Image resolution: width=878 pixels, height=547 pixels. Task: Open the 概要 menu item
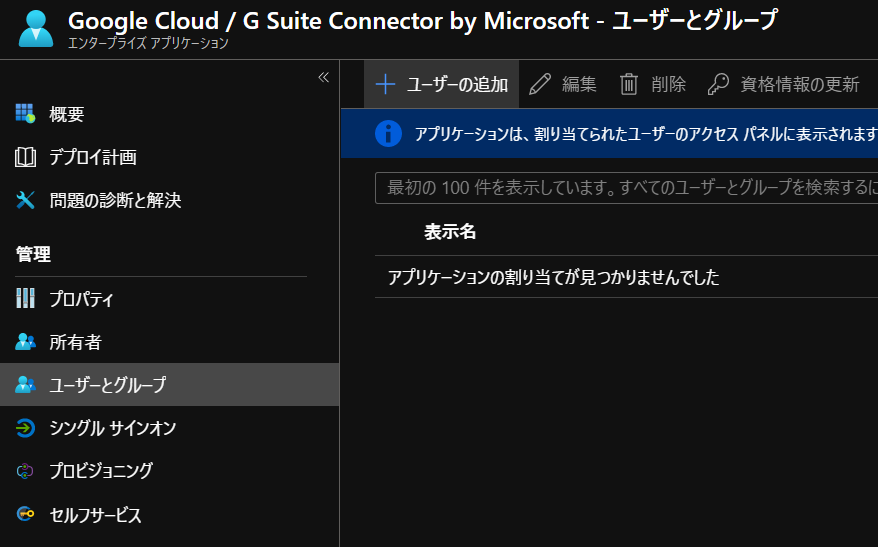click(x=67, y=114)
